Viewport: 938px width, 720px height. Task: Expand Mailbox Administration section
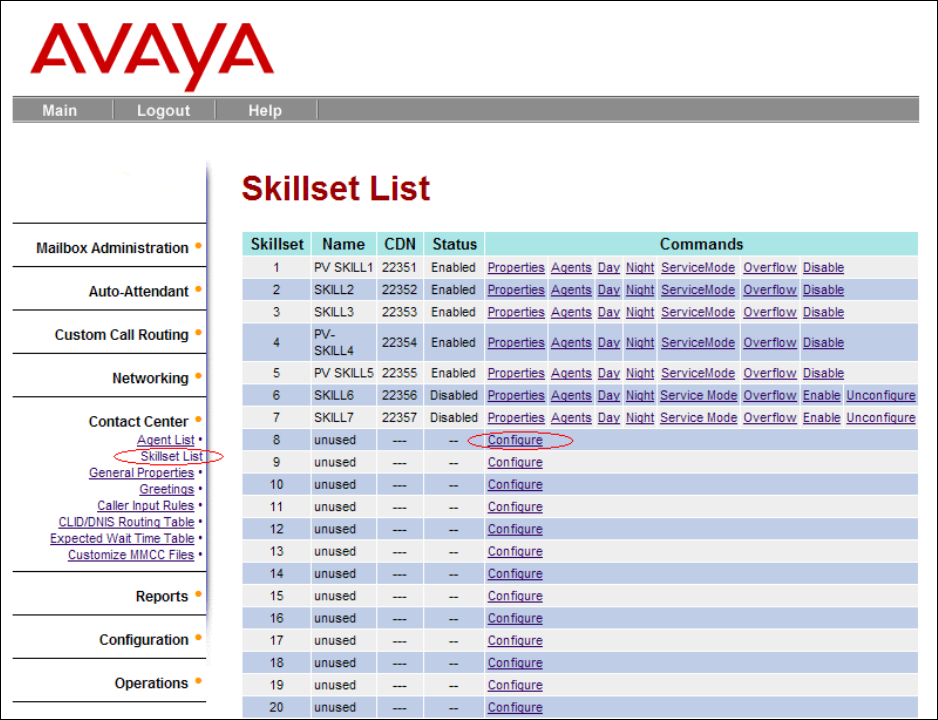point(112,248)
